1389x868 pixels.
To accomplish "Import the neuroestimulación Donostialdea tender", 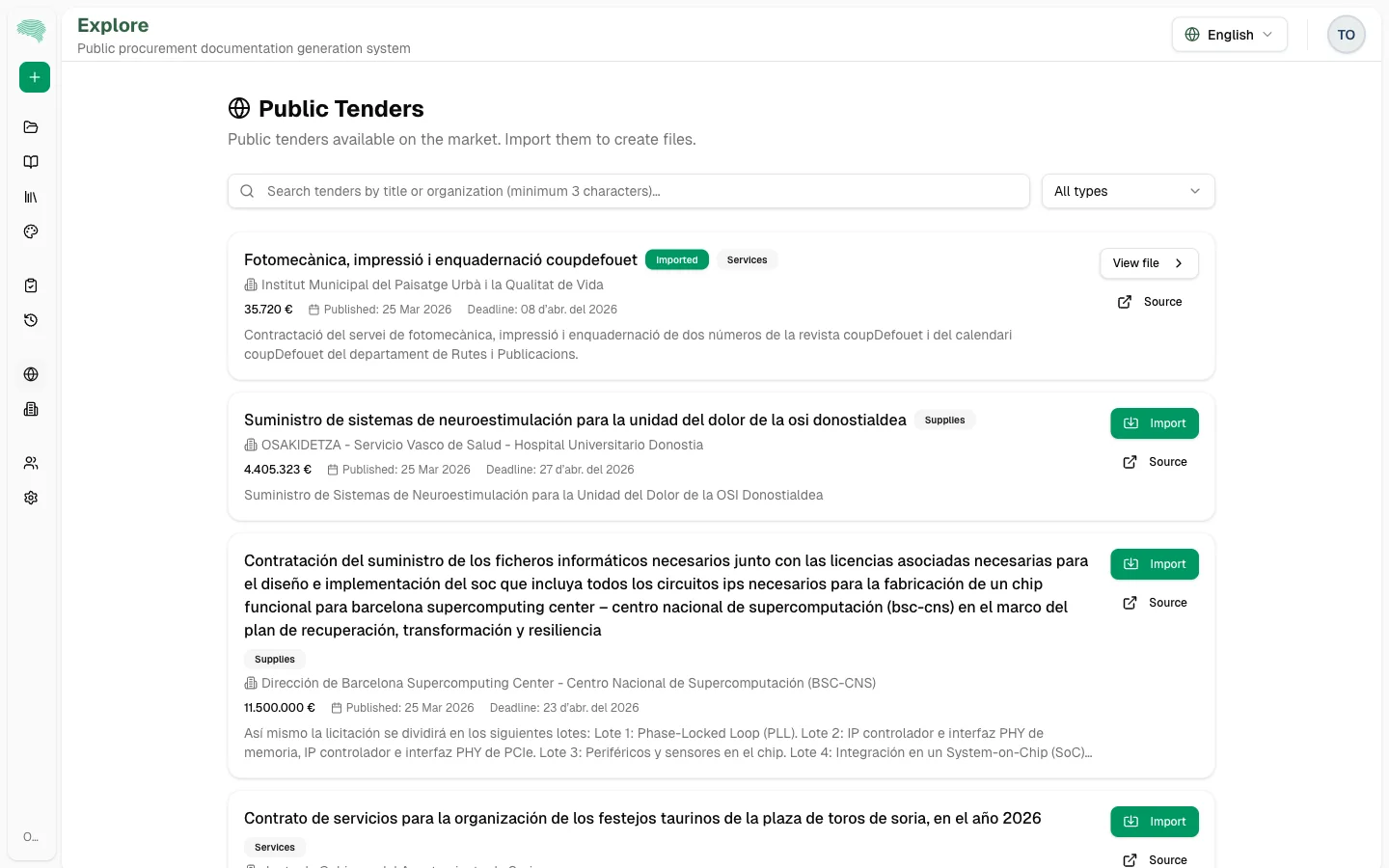I will 1155,422.
